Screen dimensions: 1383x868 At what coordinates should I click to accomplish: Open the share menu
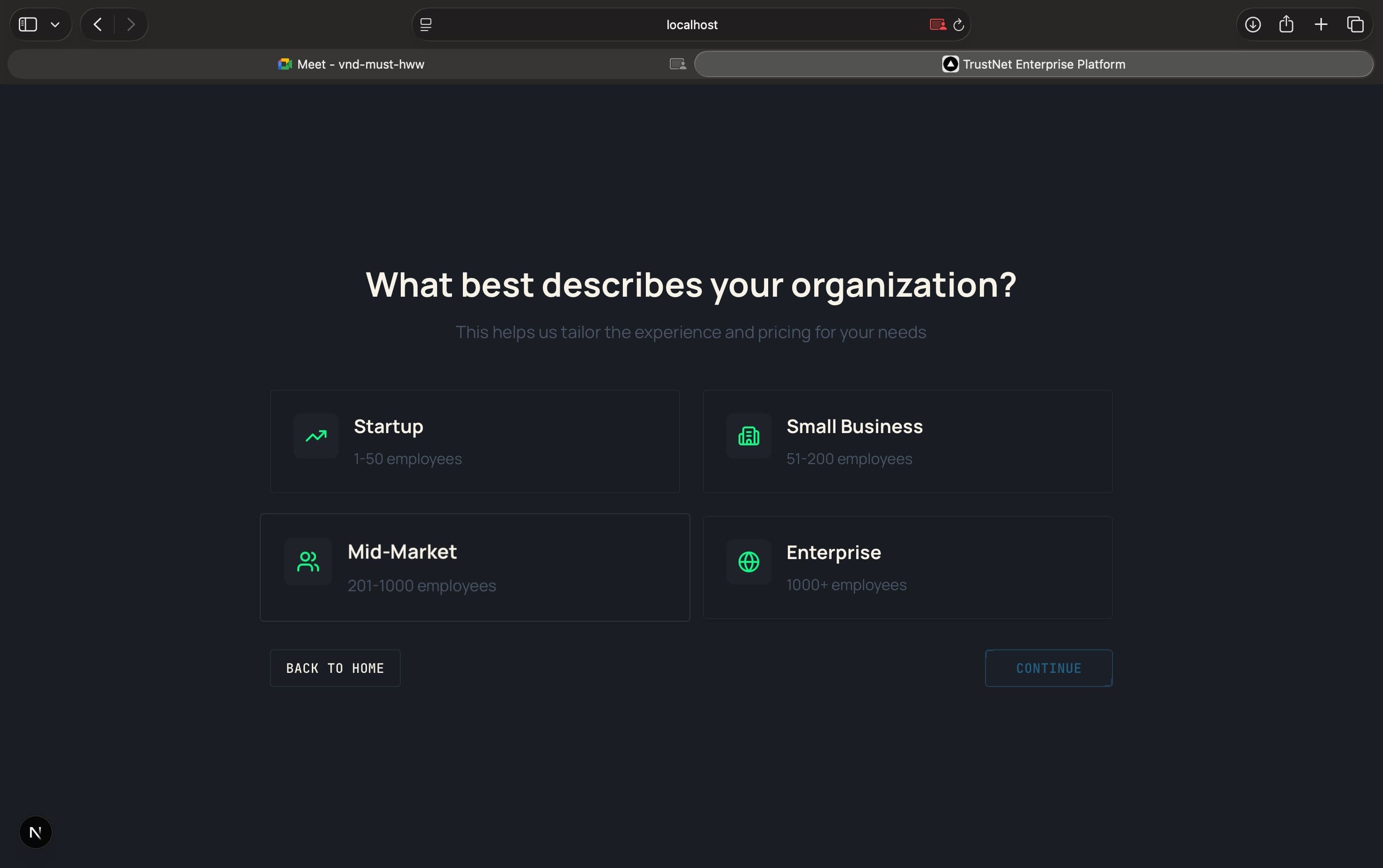click(x=1287, y=24)
